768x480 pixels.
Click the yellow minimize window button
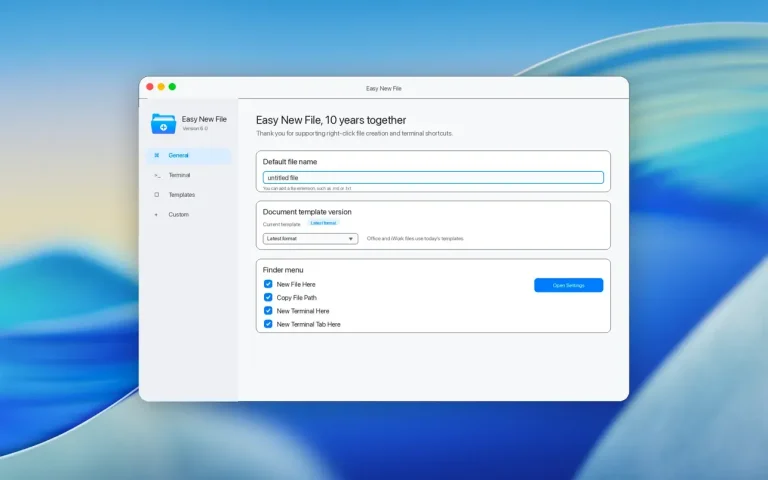(161, 87)
